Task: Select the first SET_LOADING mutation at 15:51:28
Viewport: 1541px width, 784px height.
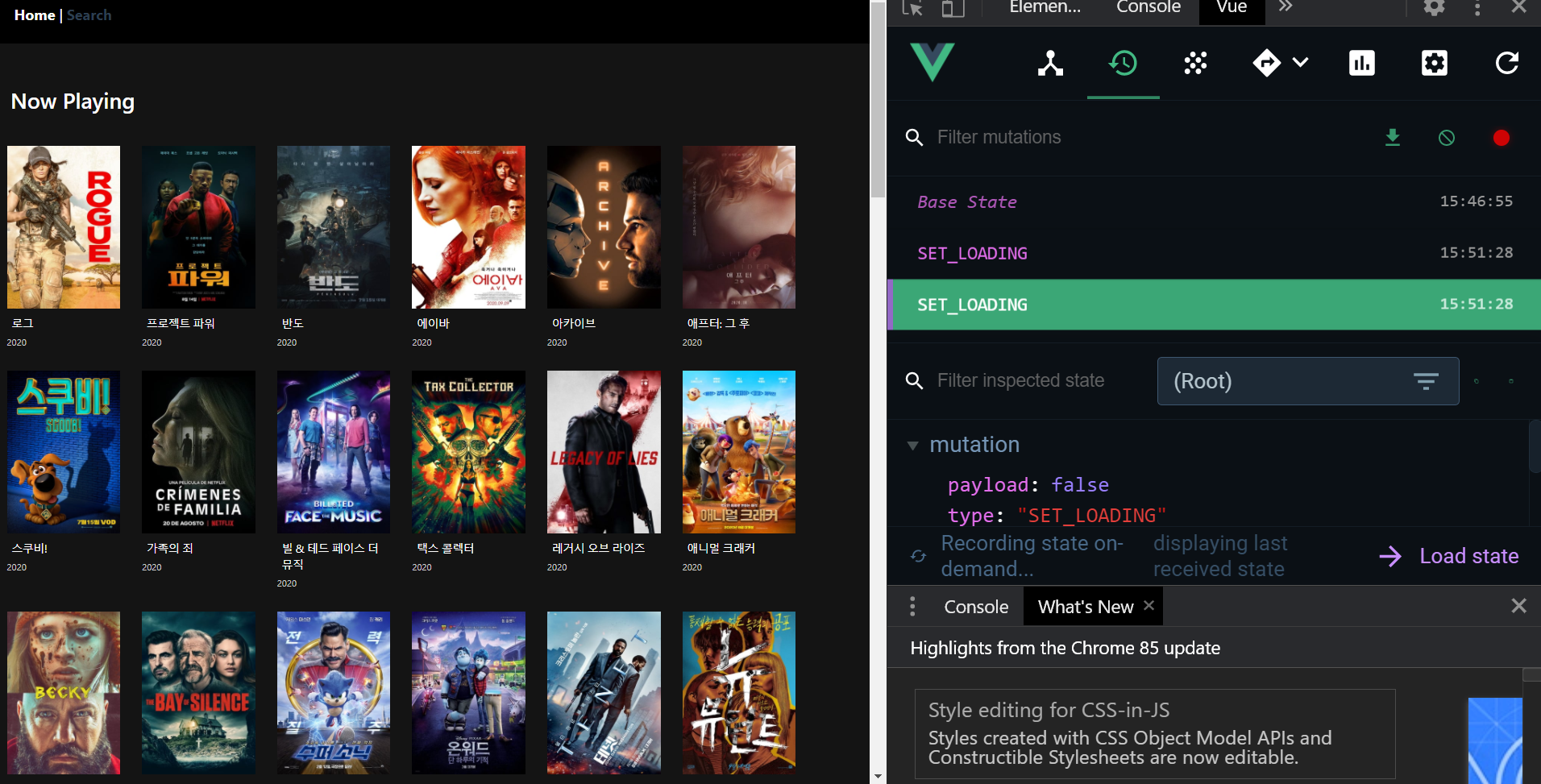Action: (x=1214, y=253)
